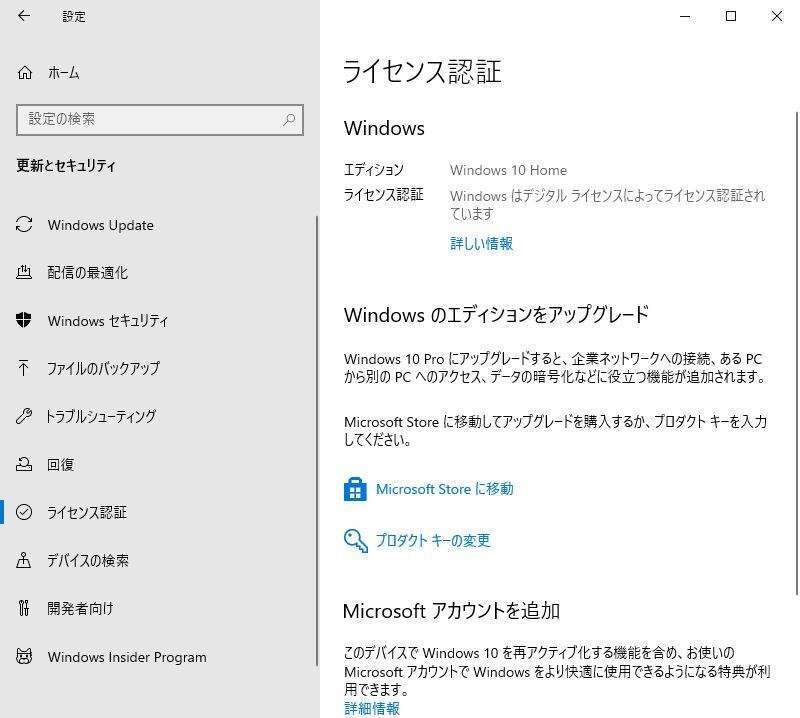Close the settings window

[x=777, y=16]
